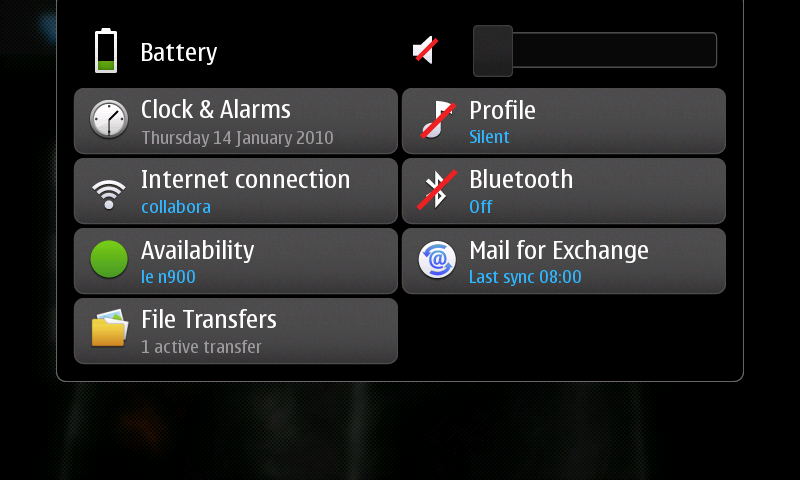Open Availability presence menu

(236, 261)
